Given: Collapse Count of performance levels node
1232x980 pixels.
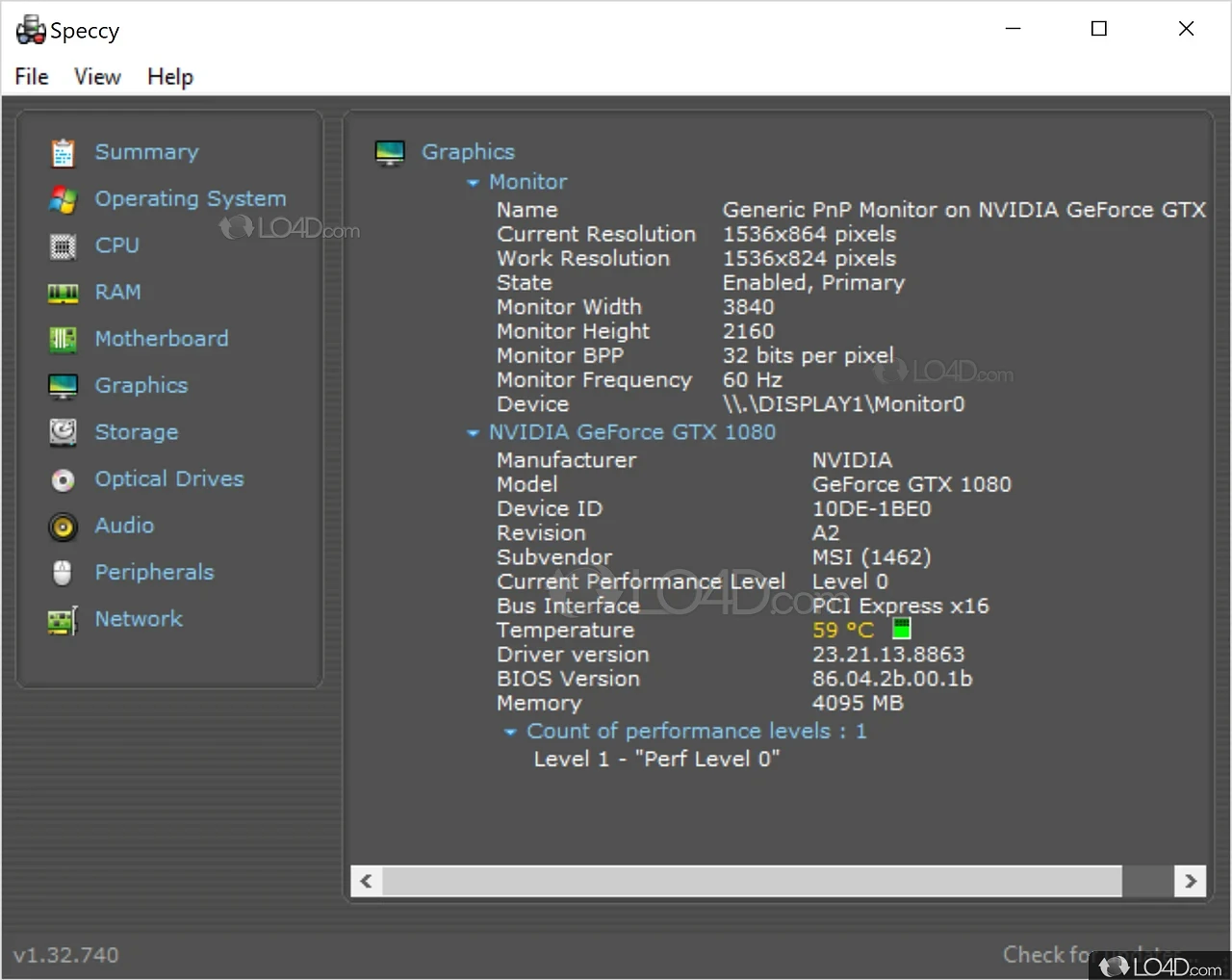Looking at the screenshot, I should [x=510, y=733].
